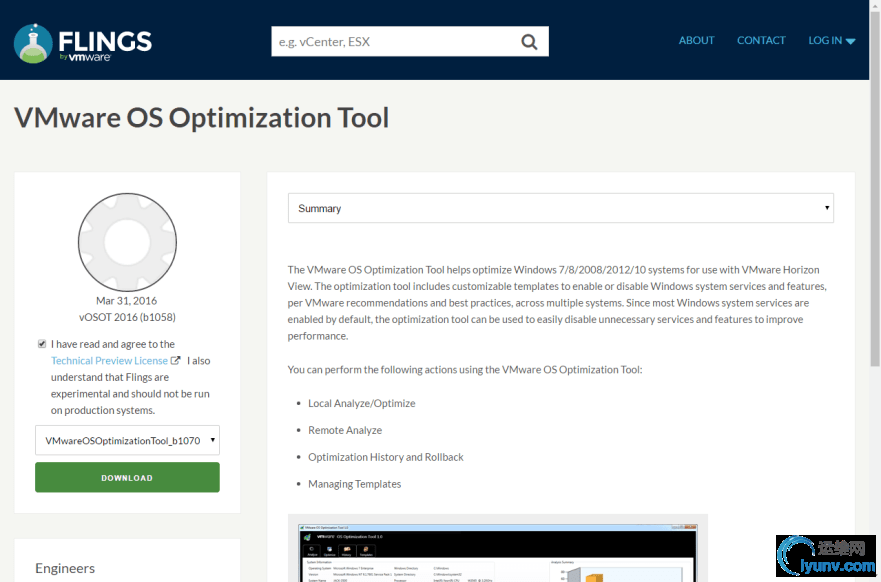Viewport: 881px width, 582px height.
Task: Click the gear fling avatar icon
Action: click(128, 242)
